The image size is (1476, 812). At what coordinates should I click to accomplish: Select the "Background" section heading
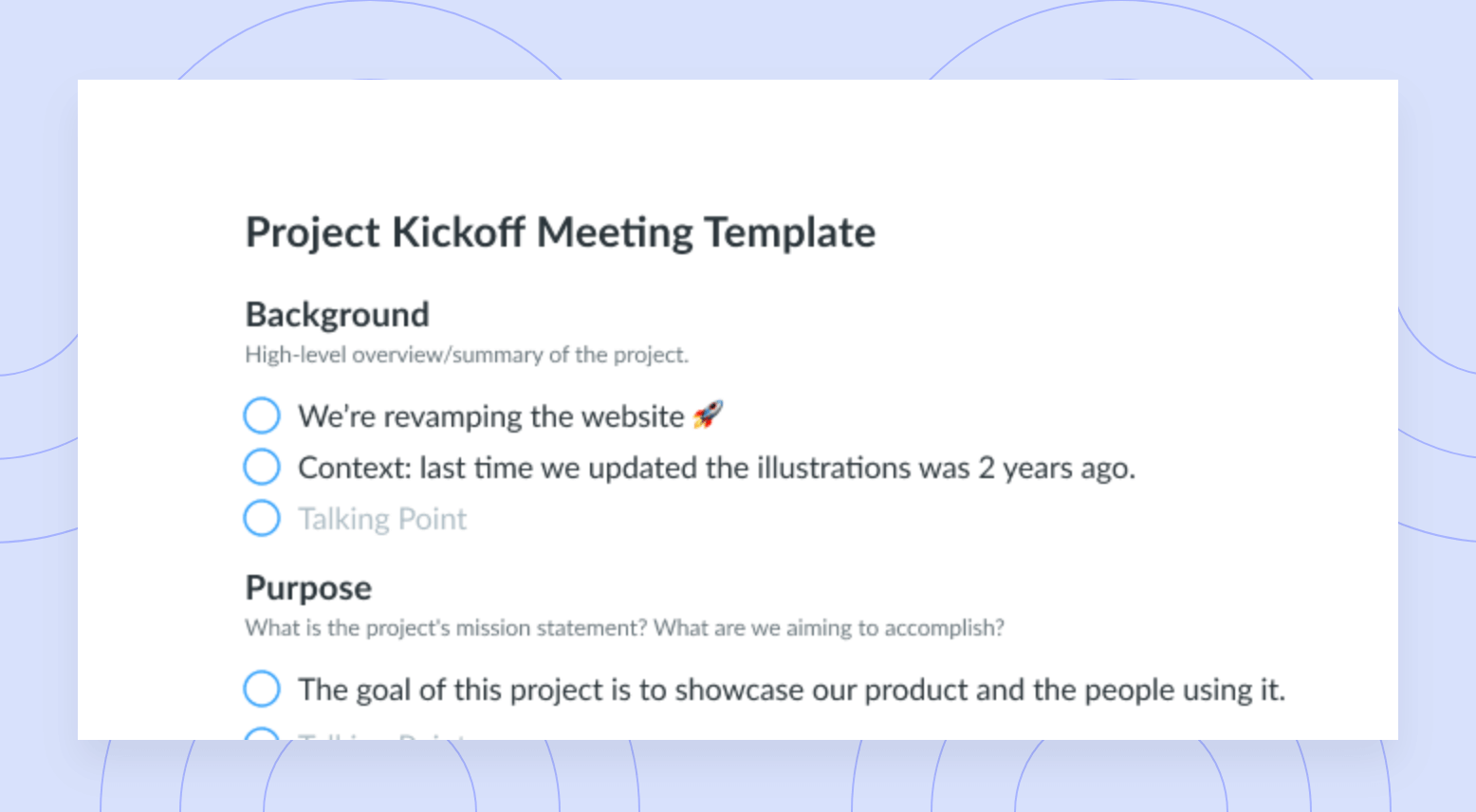[337, 314]
